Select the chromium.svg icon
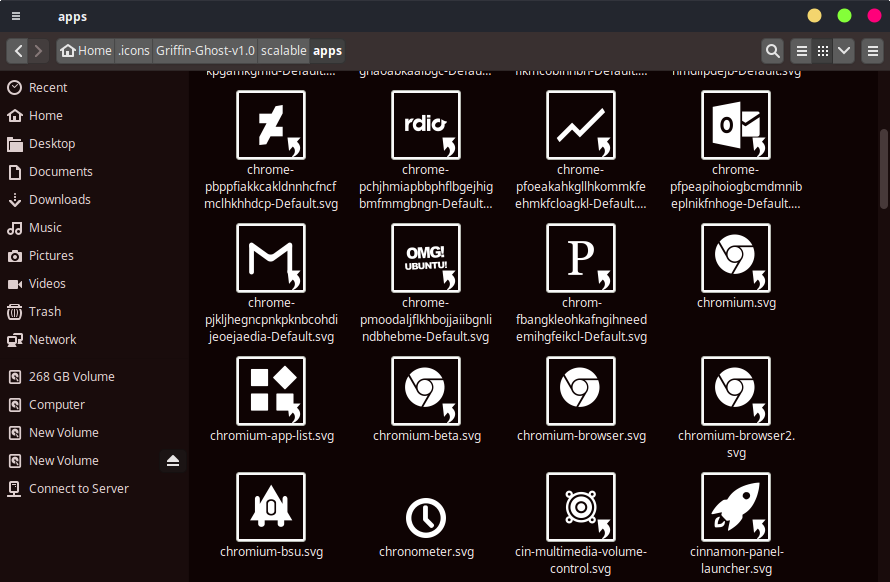The width and height of the screenshot is (890, 582). point(736,258)
